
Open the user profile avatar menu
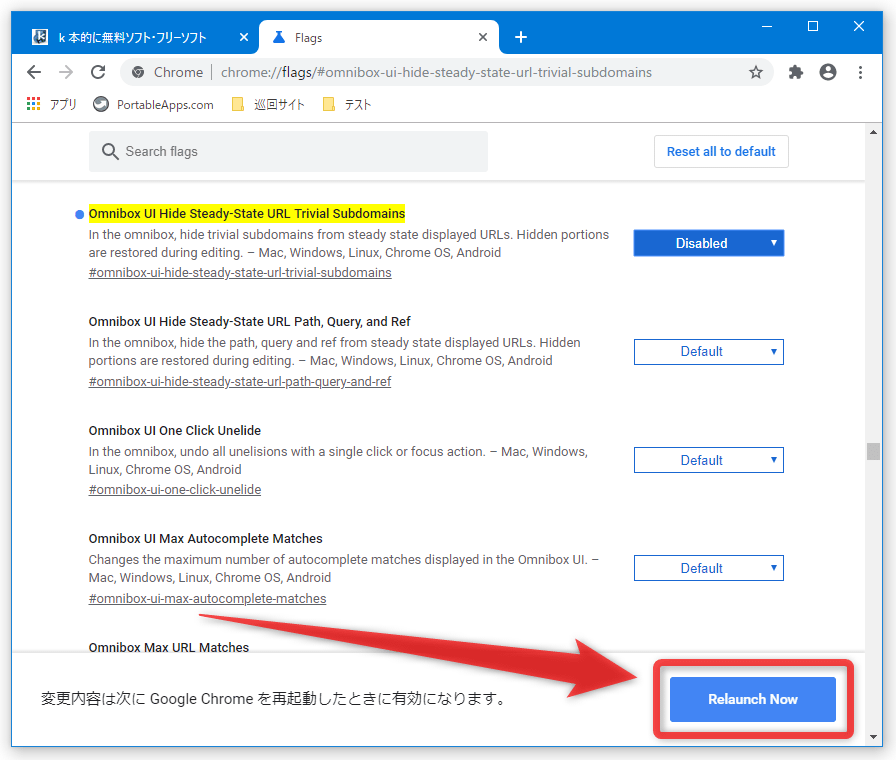tap(827, 73)
